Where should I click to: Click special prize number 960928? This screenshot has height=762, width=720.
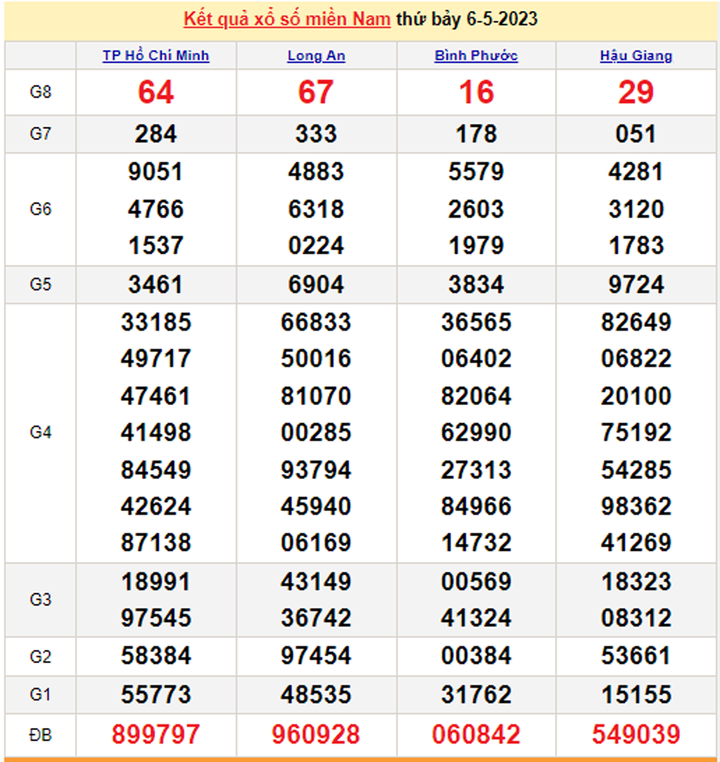tap(316, 735)
